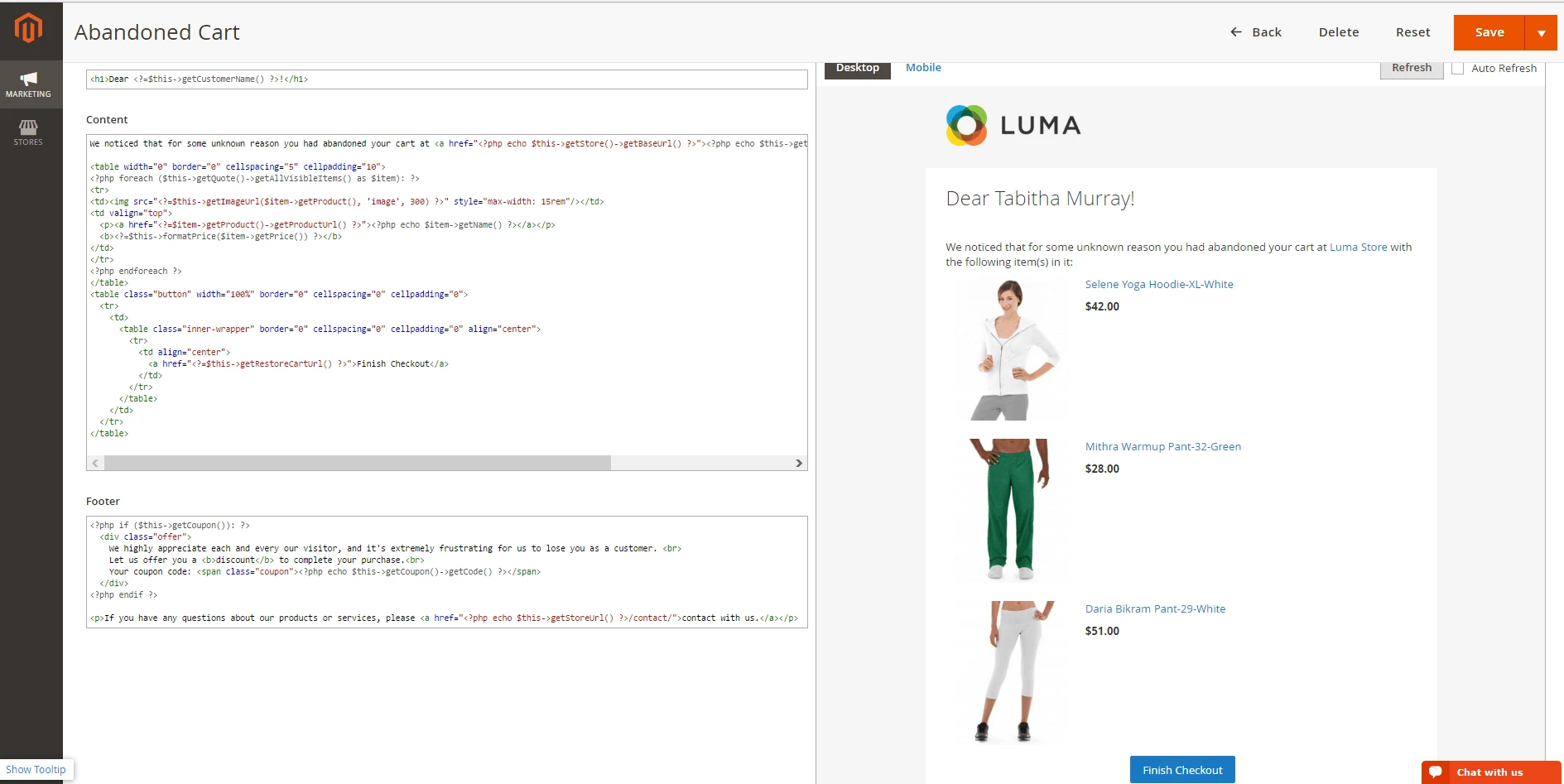
Task: Click inside the Footer code text area
Action: tap(447, 571)
